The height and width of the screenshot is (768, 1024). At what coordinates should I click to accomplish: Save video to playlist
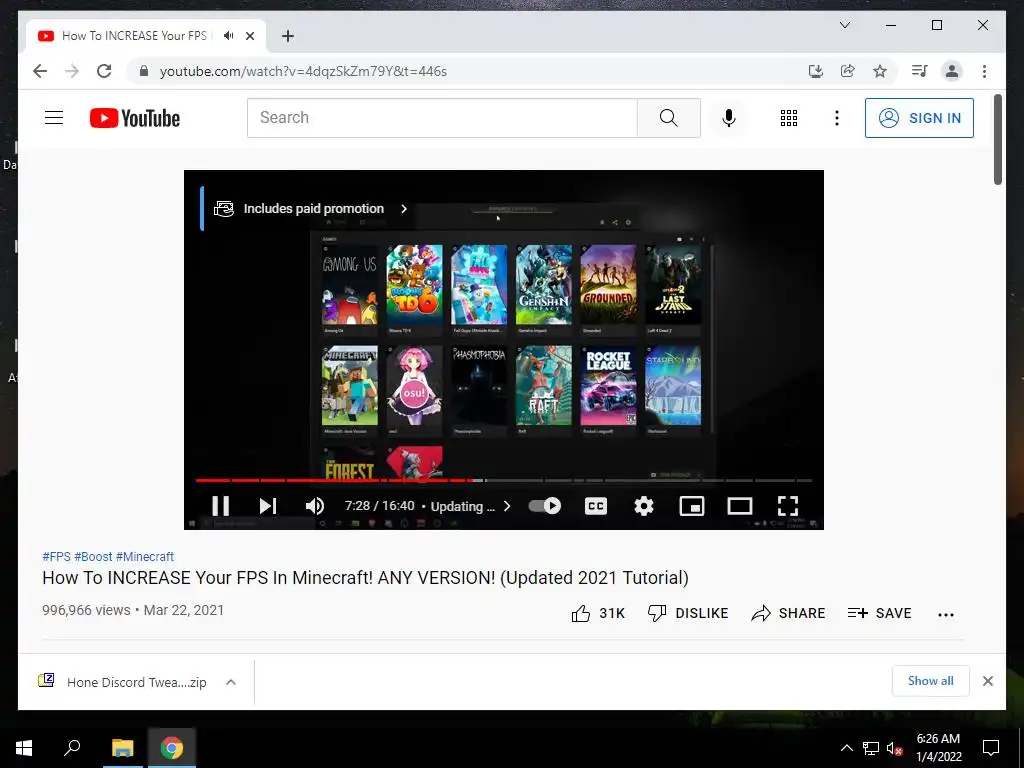click(x=879, y=613)
